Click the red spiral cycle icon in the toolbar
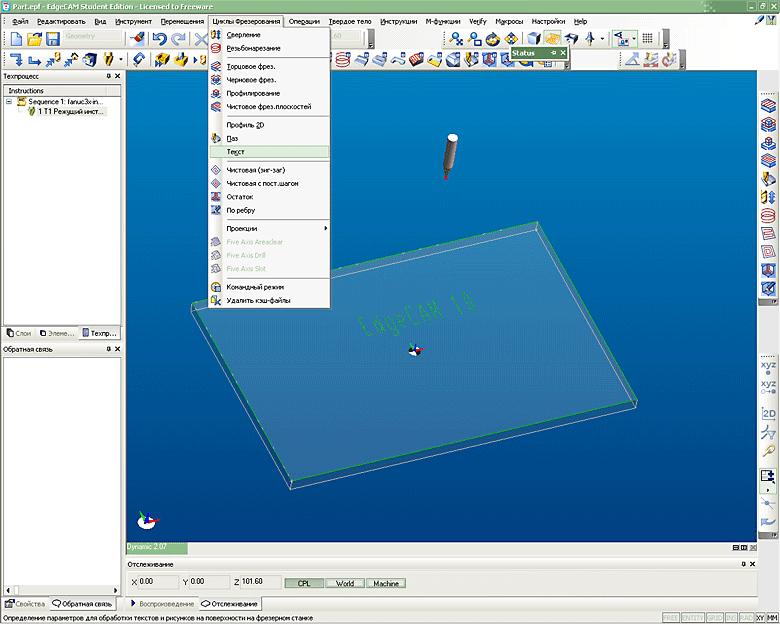780x624 pixels. [x=343, y=60]
